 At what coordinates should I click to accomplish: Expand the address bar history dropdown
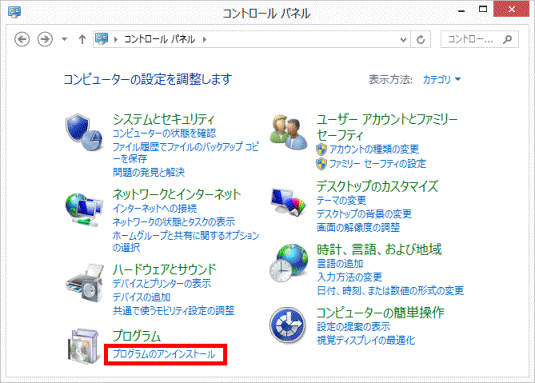403,40
